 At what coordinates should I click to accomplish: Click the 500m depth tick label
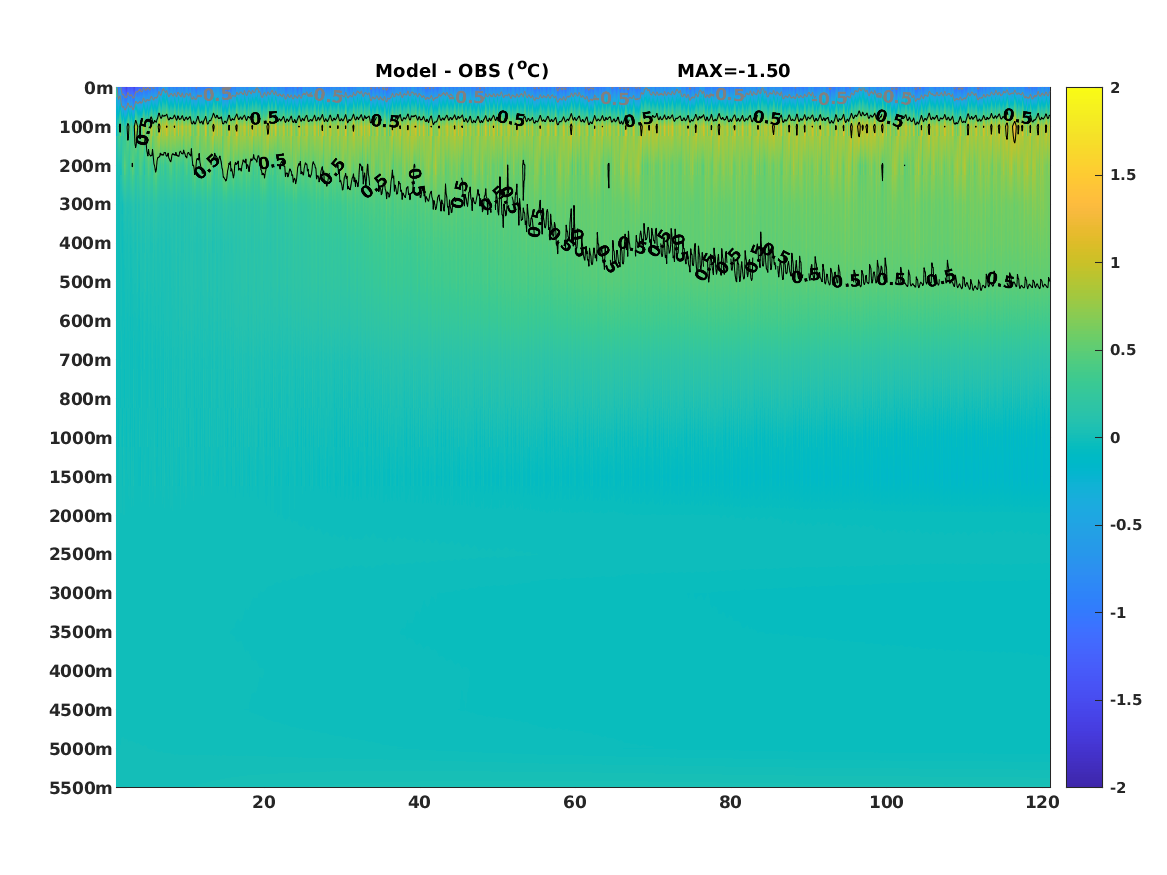(86, 283)
